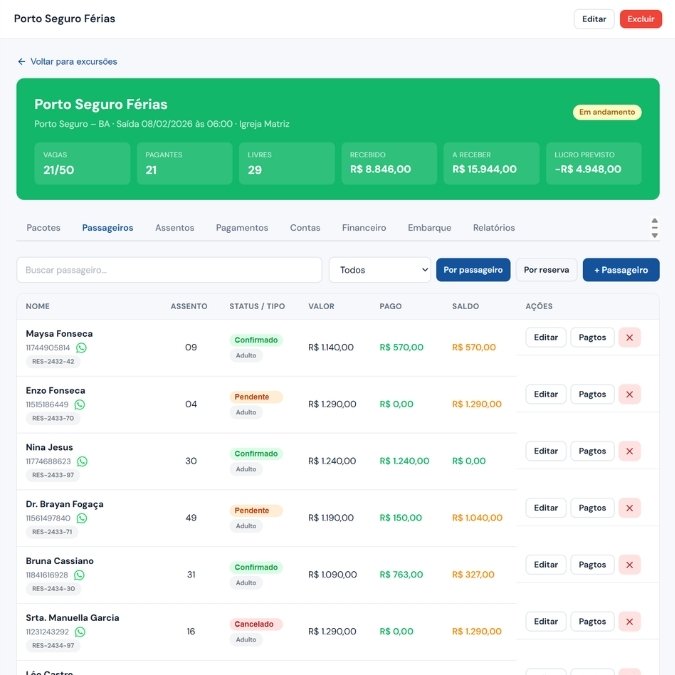675x675 pixels.
Task: Switch to the Financeiro tab
Action: [364, 228]
